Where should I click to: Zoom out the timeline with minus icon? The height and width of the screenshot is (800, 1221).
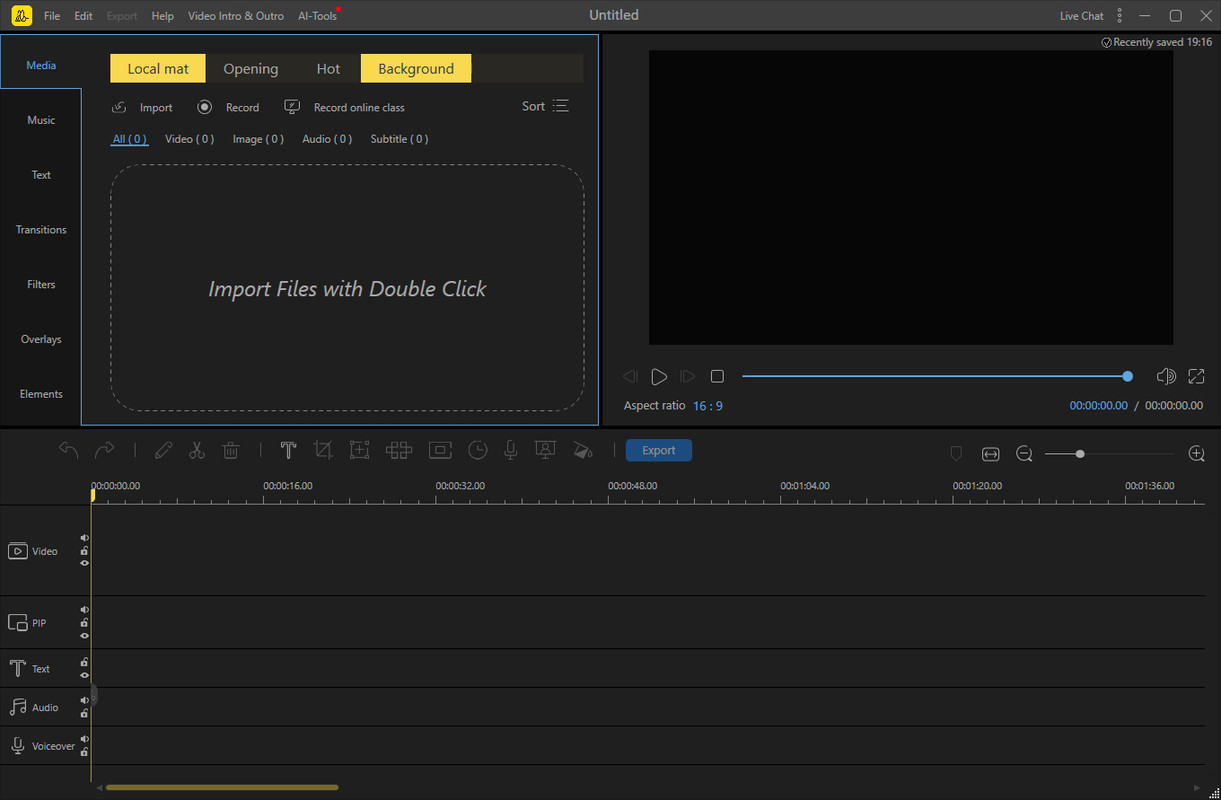click(x=1024, y=454)
